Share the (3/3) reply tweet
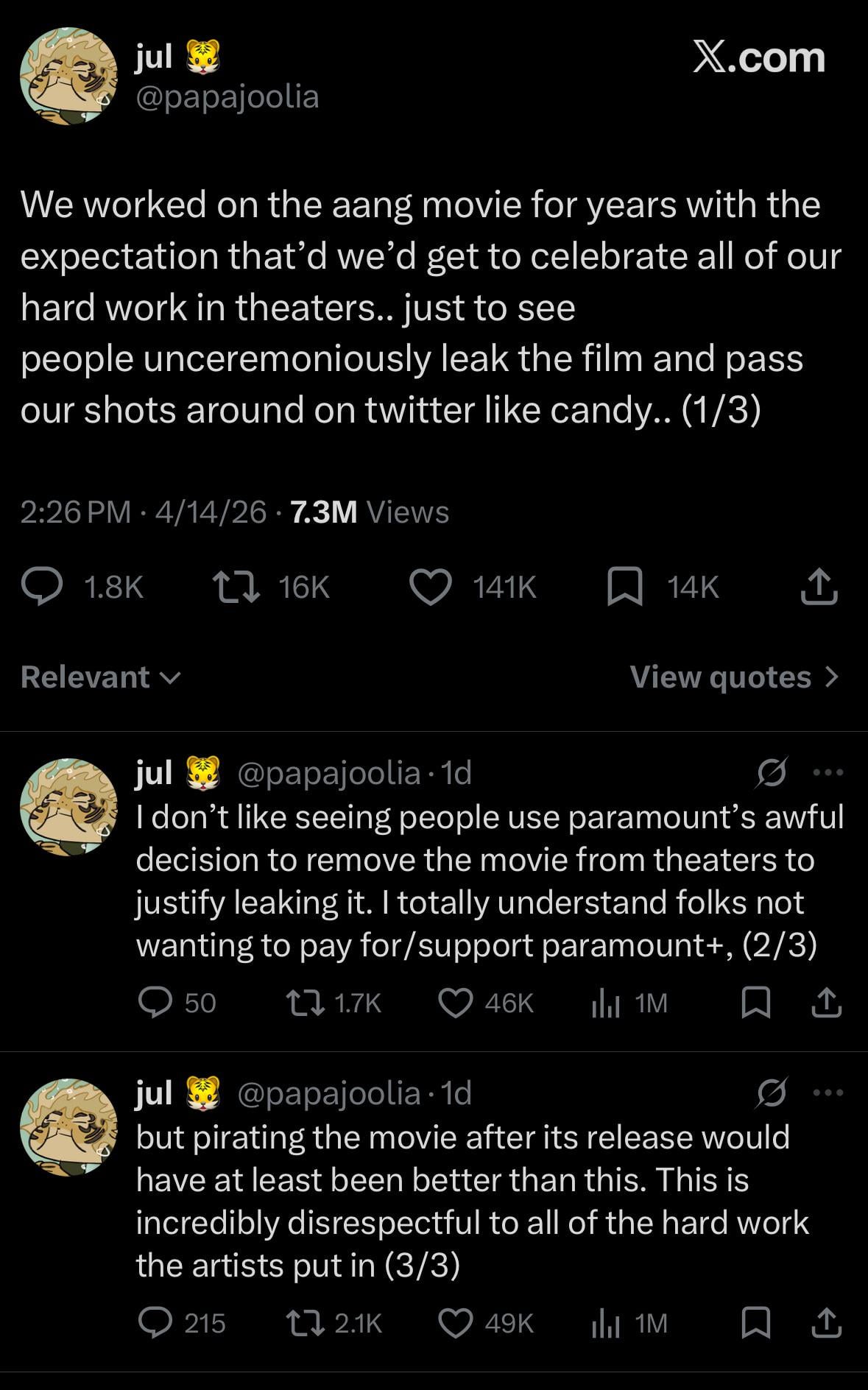Screen dimensions: 868x1390 pyautogui.click(x=826, y=1324)
